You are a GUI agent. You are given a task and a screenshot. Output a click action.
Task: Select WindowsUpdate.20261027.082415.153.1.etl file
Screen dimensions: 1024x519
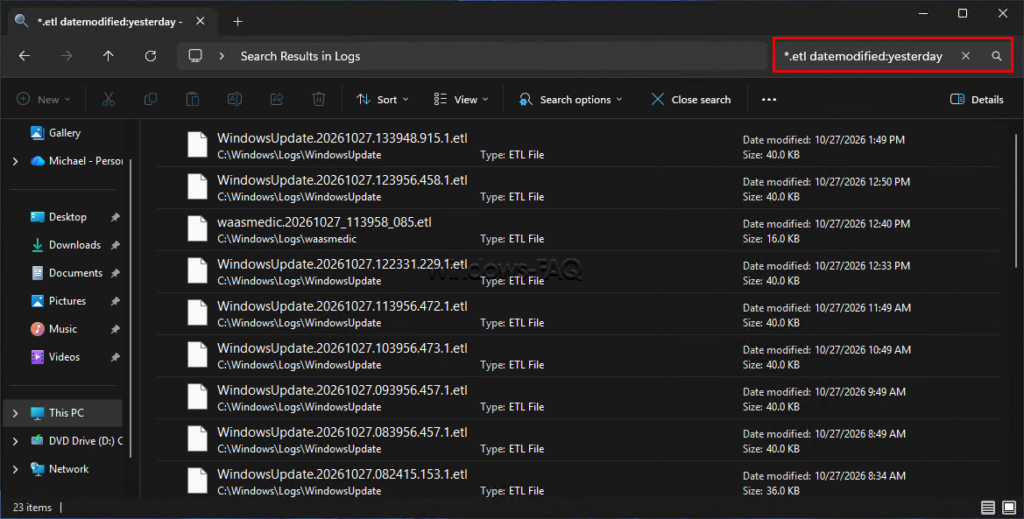tap(578, 481)
